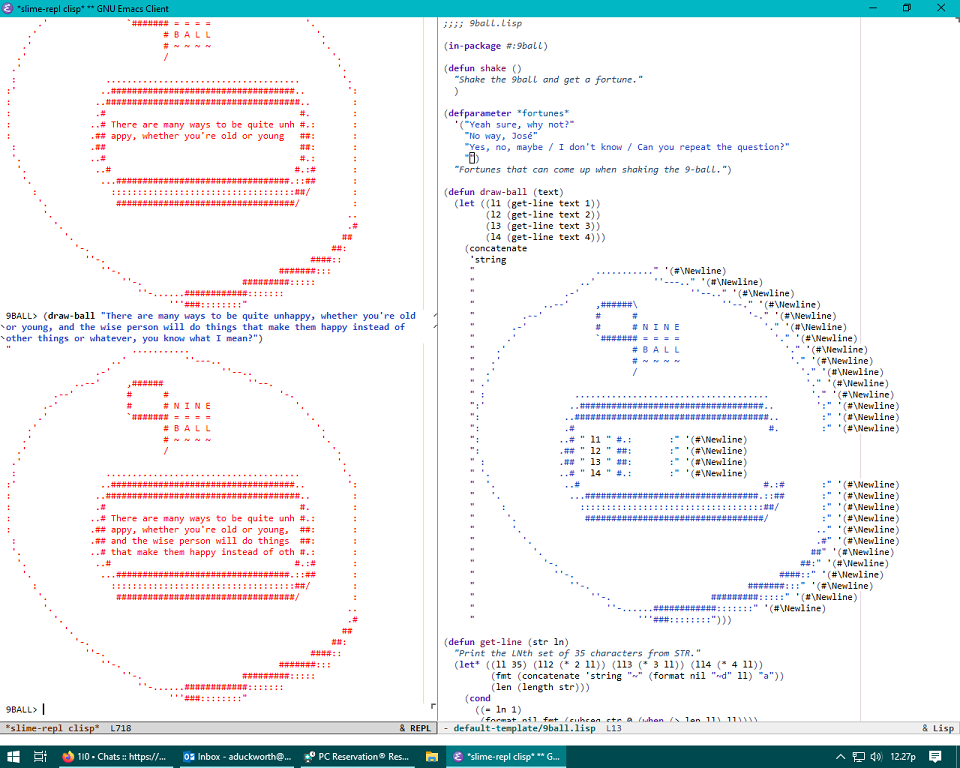
Task: Open the notification center icon
Action: coord(935,757)
